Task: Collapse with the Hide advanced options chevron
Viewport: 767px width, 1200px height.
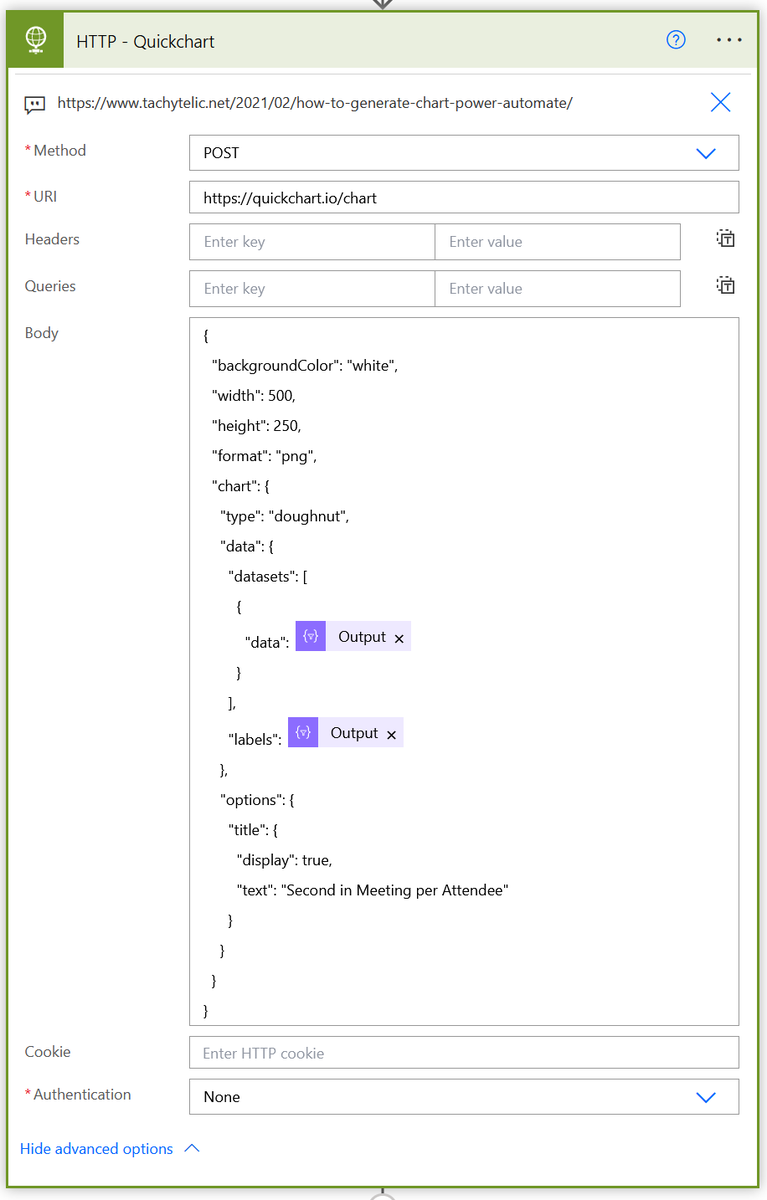Action: tap(192, 1148)
